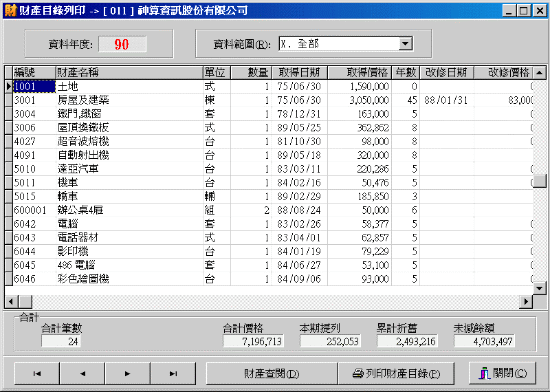Click the 財產名稱 column header
This screenshot has height=392, width=550.
[x=129, y=73]
